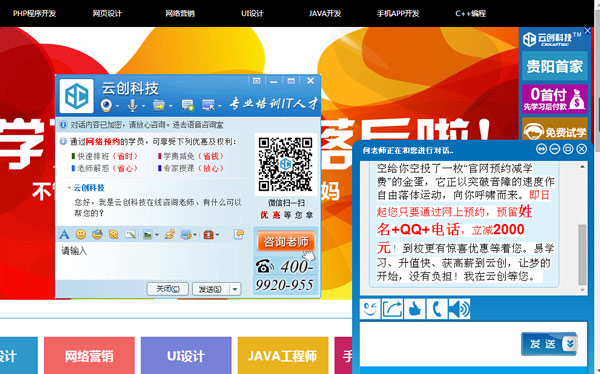Click the 0首付 先学习后付款 sidebar banner
Viewport: 600px width, 374px height.
tap(554, 99)
